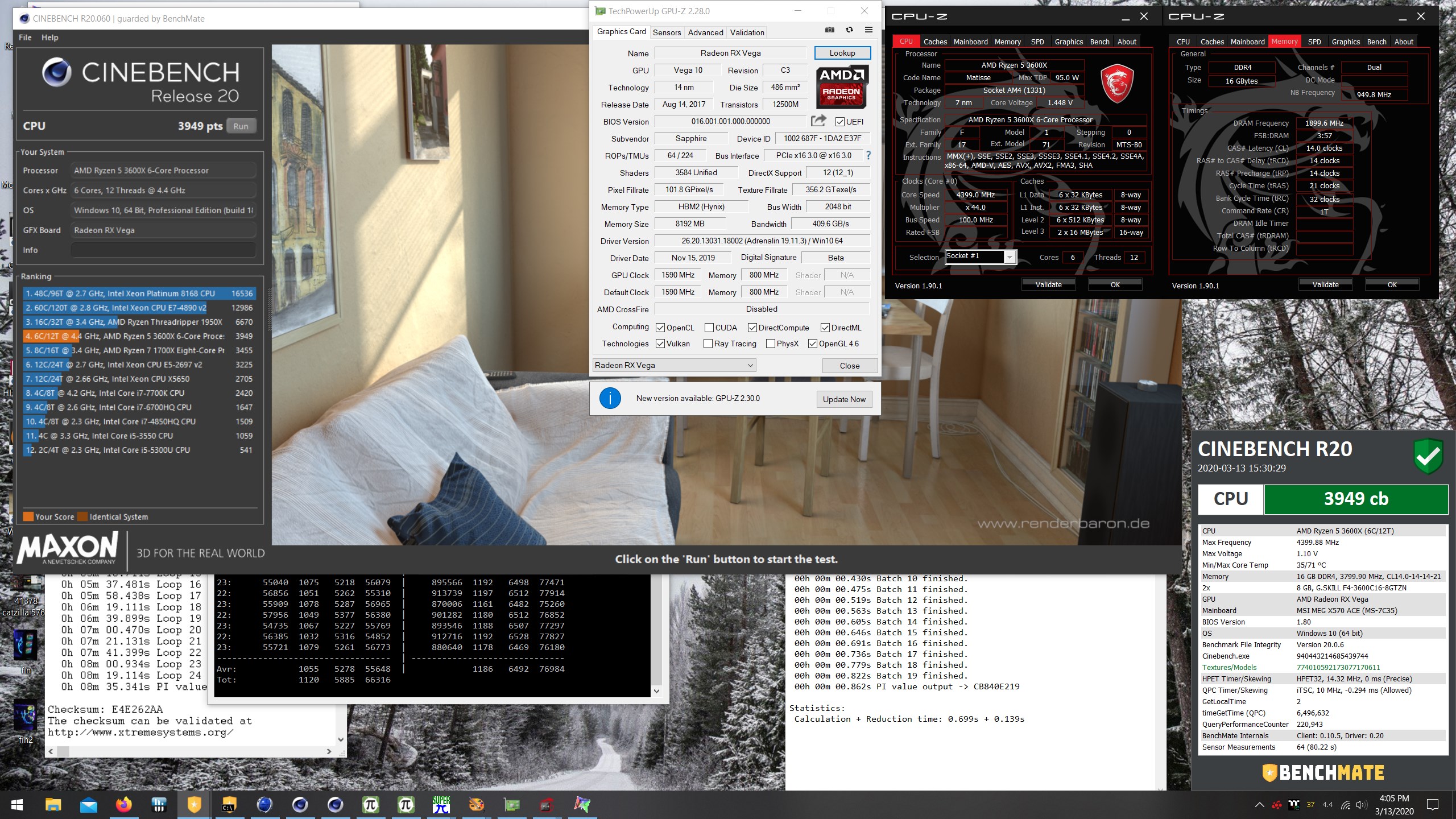1456x819 pixels.
Task: Click the fin2 desktop icon
Action: (x=25, y=721)
